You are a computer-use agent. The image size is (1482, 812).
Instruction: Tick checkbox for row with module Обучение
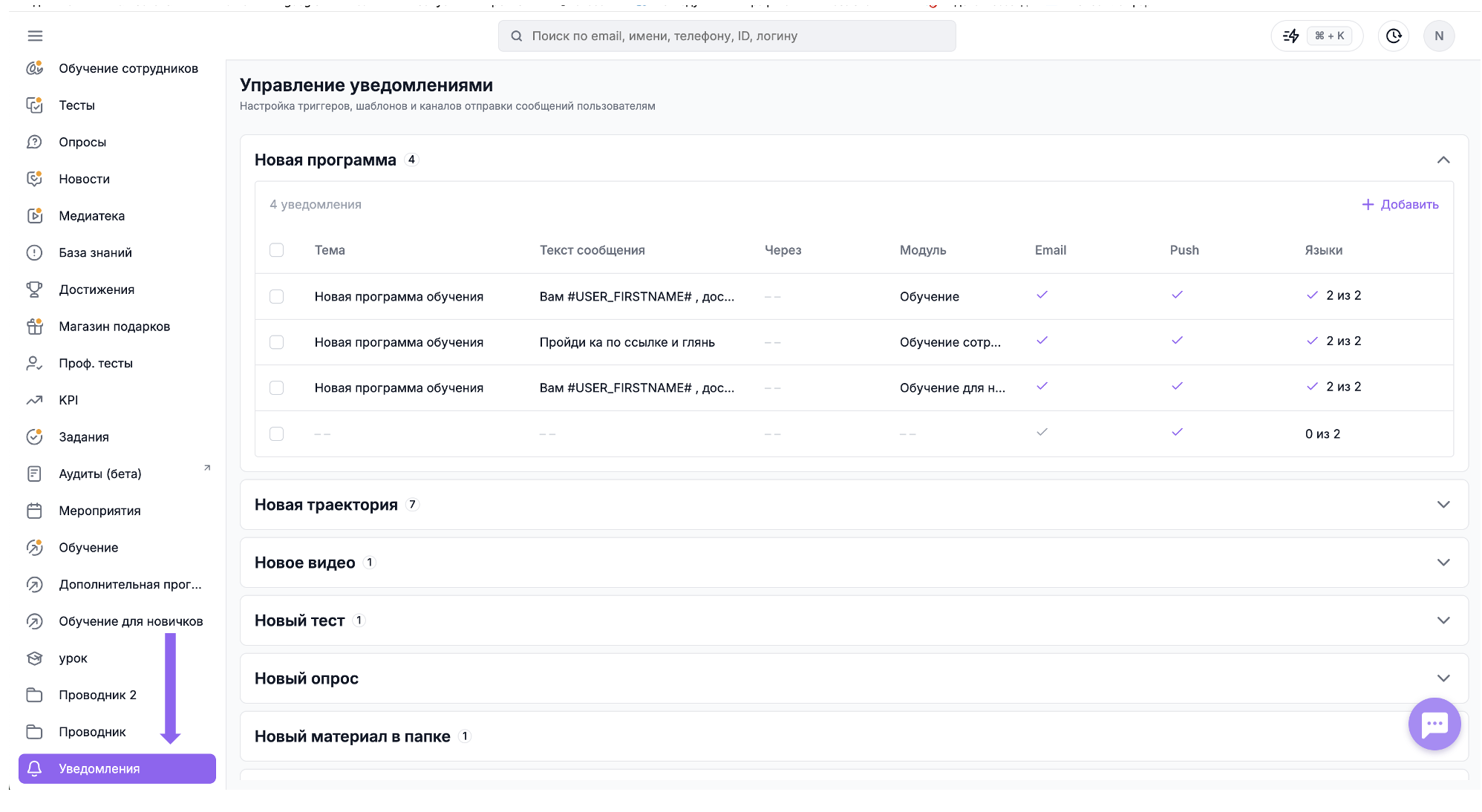[x=276, y=296]
